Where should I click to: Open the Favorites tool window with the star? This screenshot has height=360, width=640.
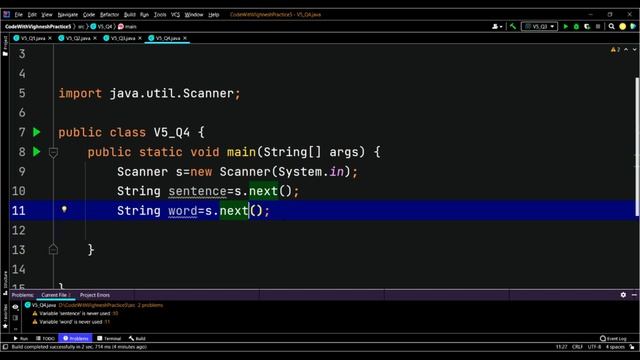[5, 315]
